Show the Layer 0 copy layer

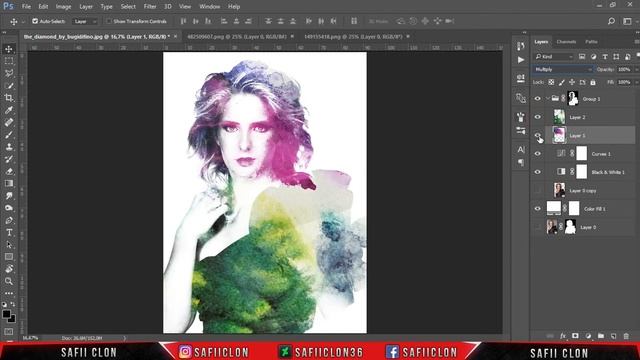pos(538,190)
